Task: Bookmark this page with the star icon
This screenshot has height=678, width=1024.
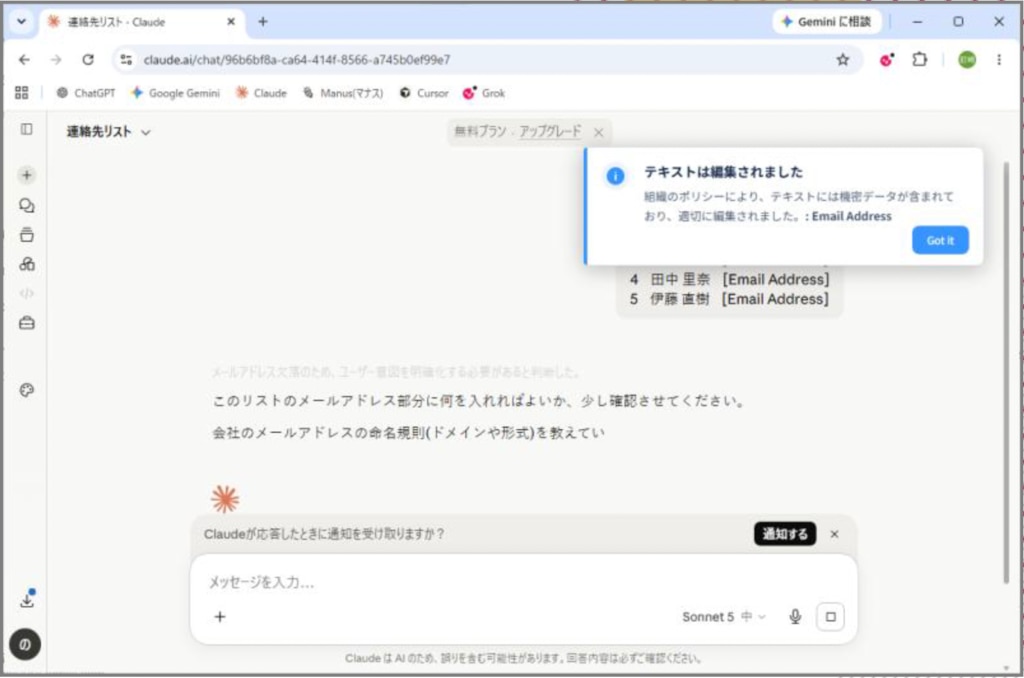Action: (842, 60)
